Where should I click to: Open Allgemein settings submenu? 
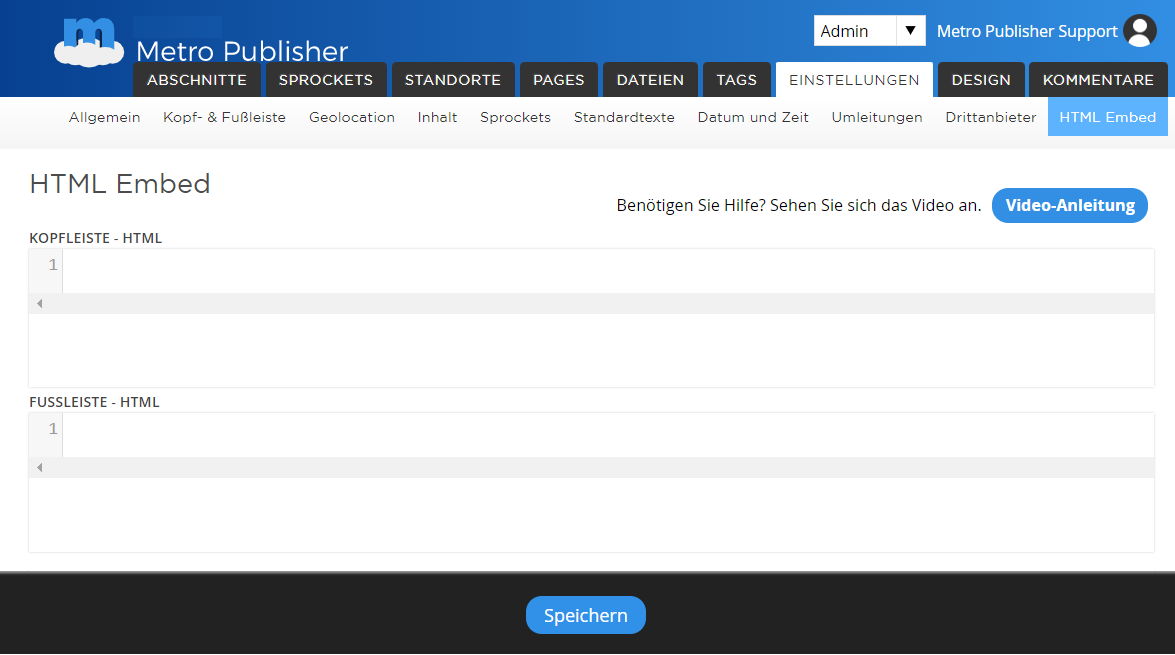point(104,117)
